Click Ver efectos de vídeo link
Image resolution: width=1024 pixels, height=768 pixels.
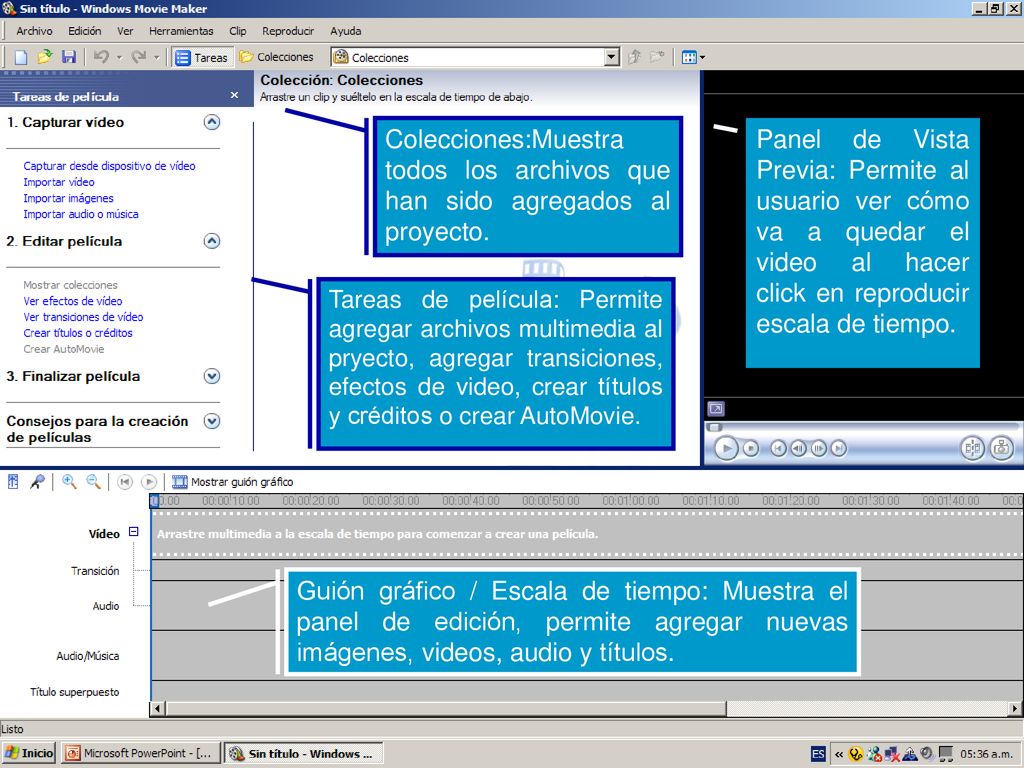(x=72, y=301)
